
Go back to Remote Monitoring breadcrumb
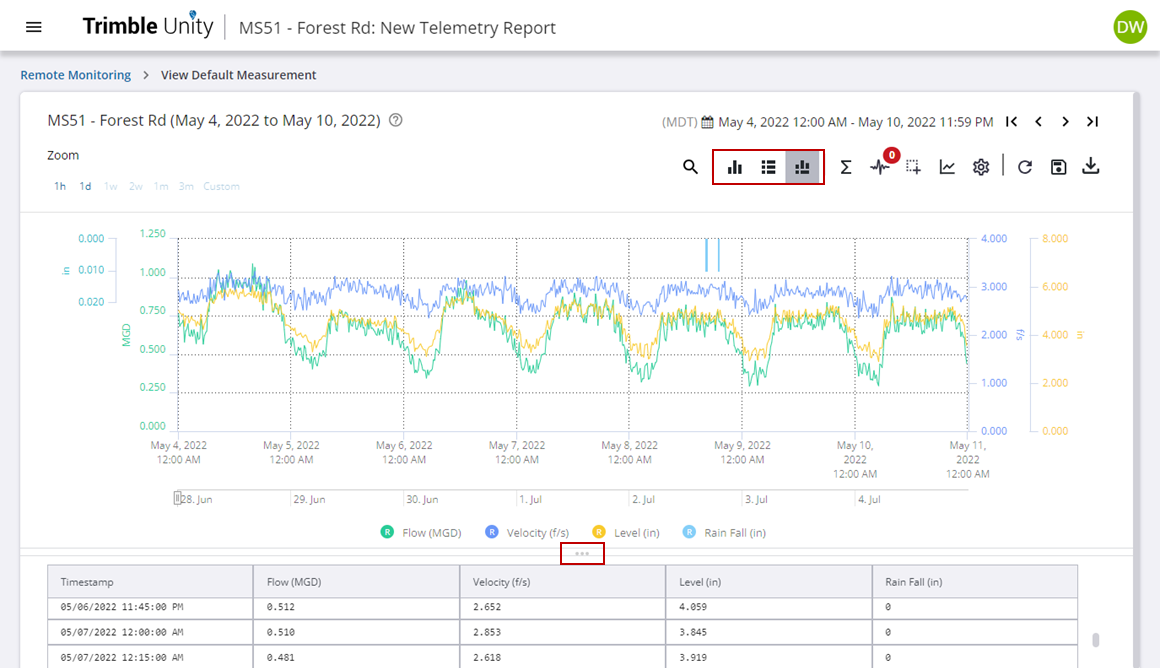coord(75,75)
